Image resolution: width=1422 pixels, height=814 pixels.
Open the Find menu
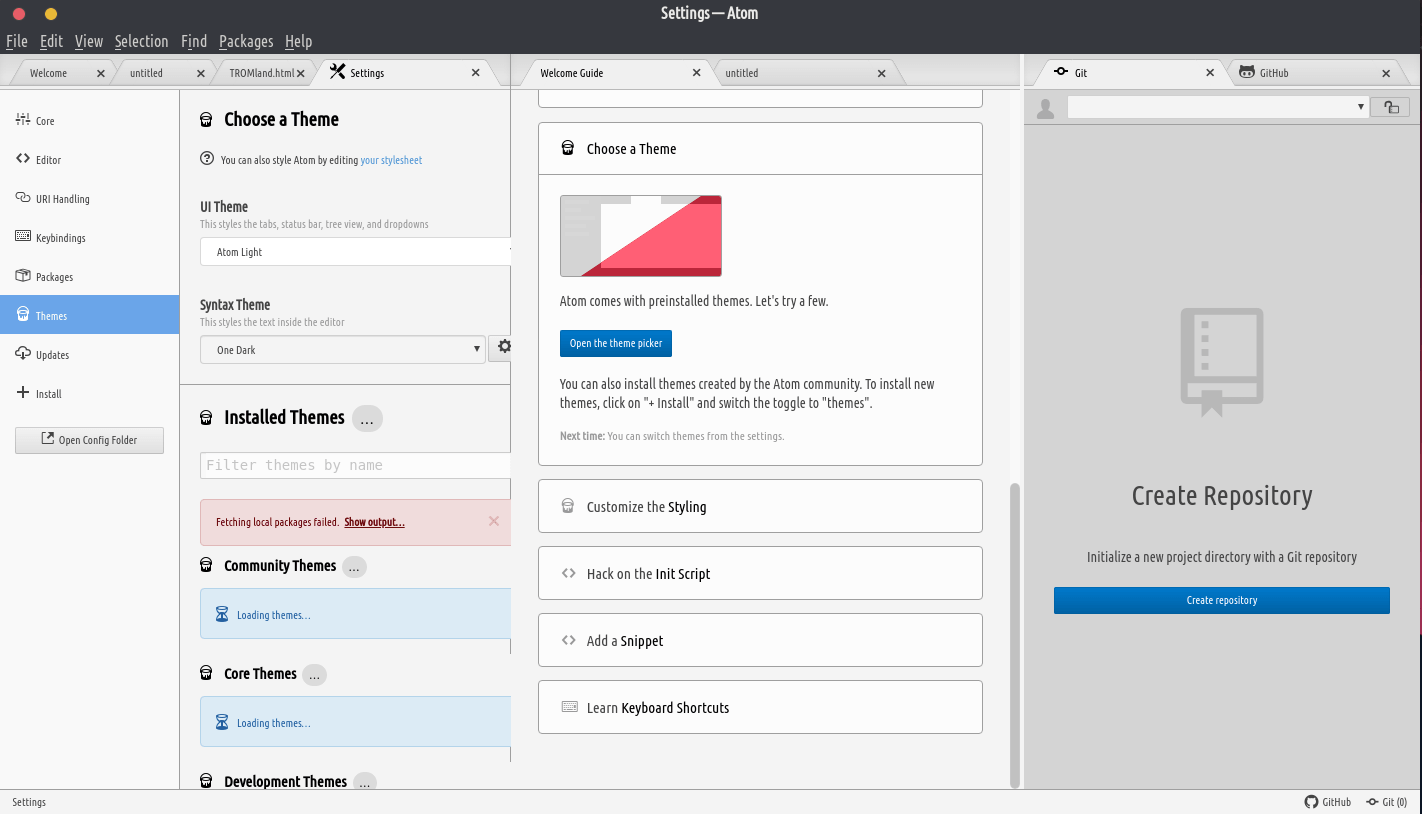(x=194, y=41)
